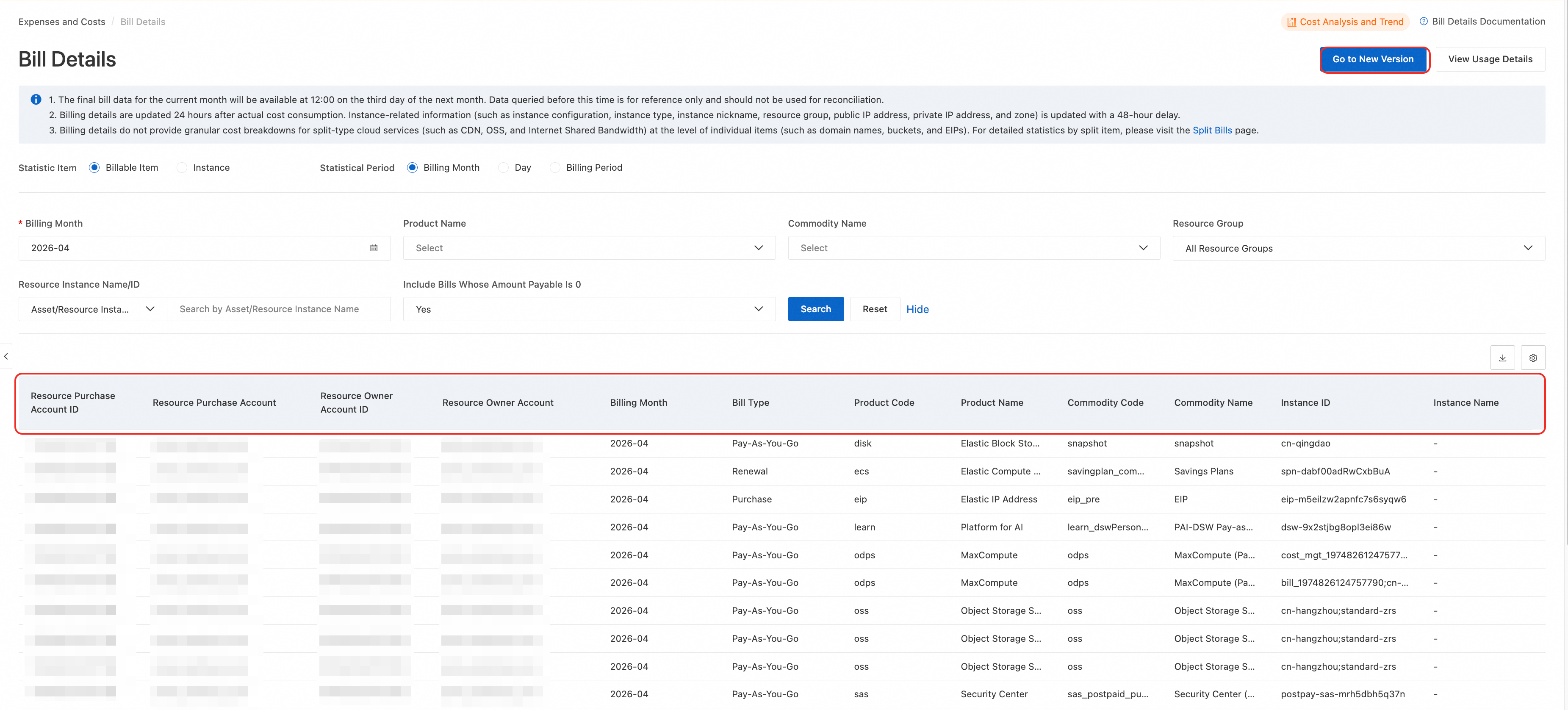Click the blue info icon in notice banner

click(36, 99)
